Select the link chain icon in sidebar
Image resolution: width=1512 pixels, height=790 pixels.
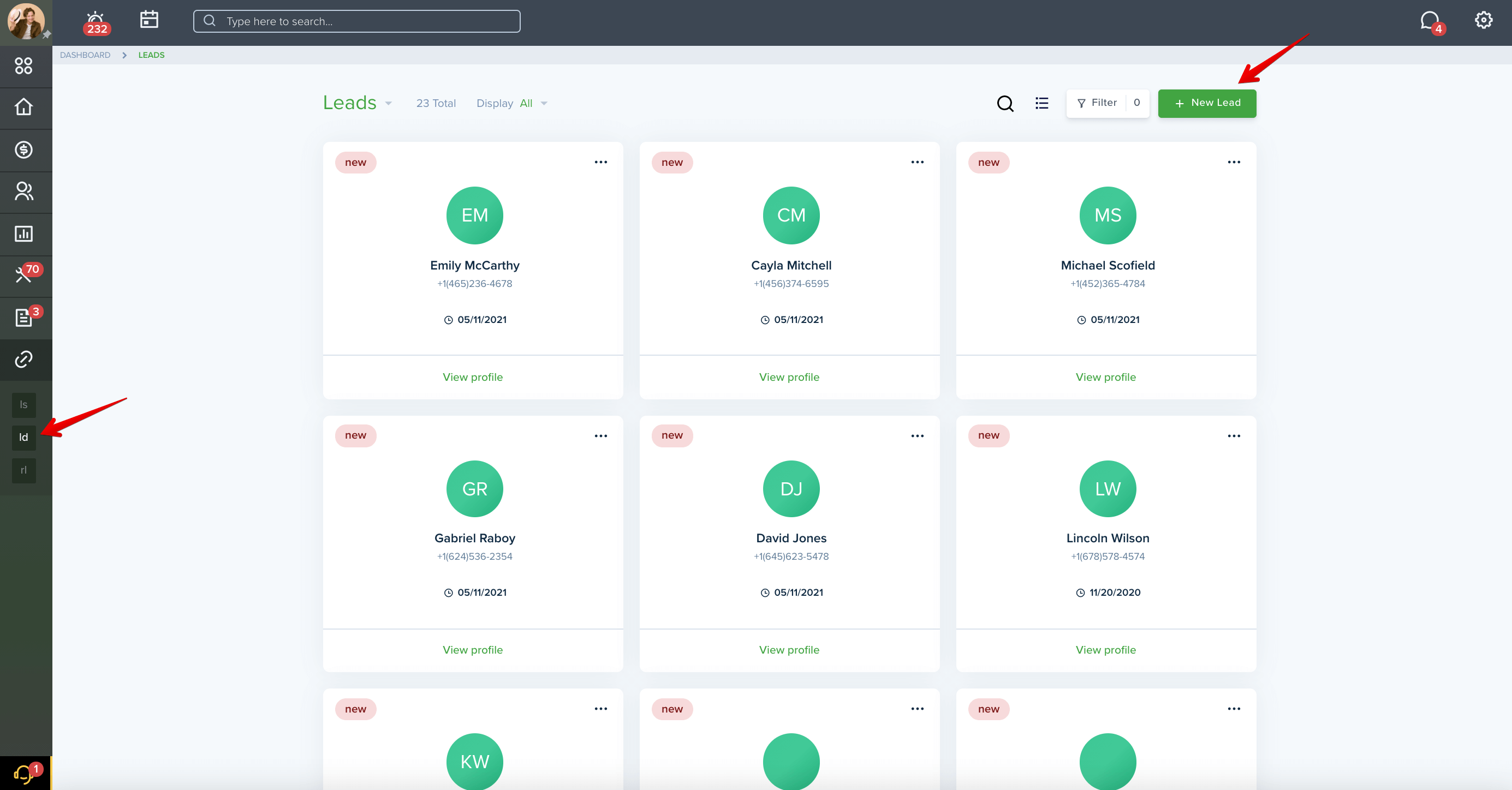pos(23,359)
